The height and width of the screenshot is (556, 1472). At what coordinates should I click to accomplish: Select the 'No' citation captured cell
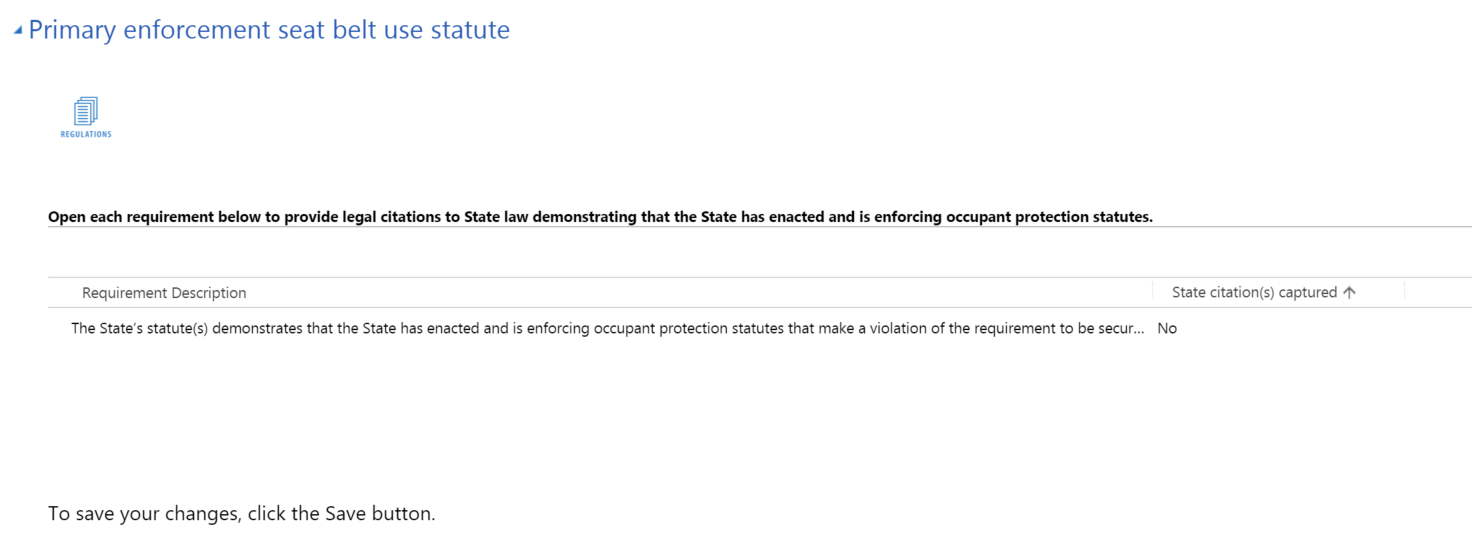pyautogui.click(x=1167, y=328)
